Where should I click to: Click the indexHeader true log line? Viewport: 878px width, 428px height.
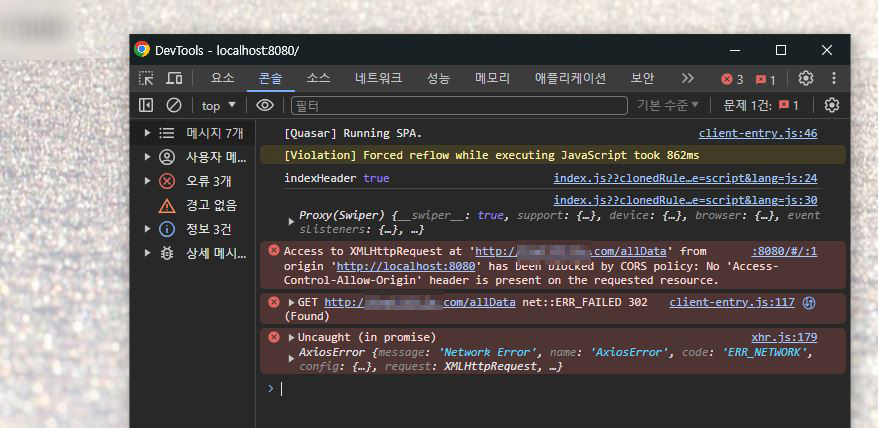[337, 178]
